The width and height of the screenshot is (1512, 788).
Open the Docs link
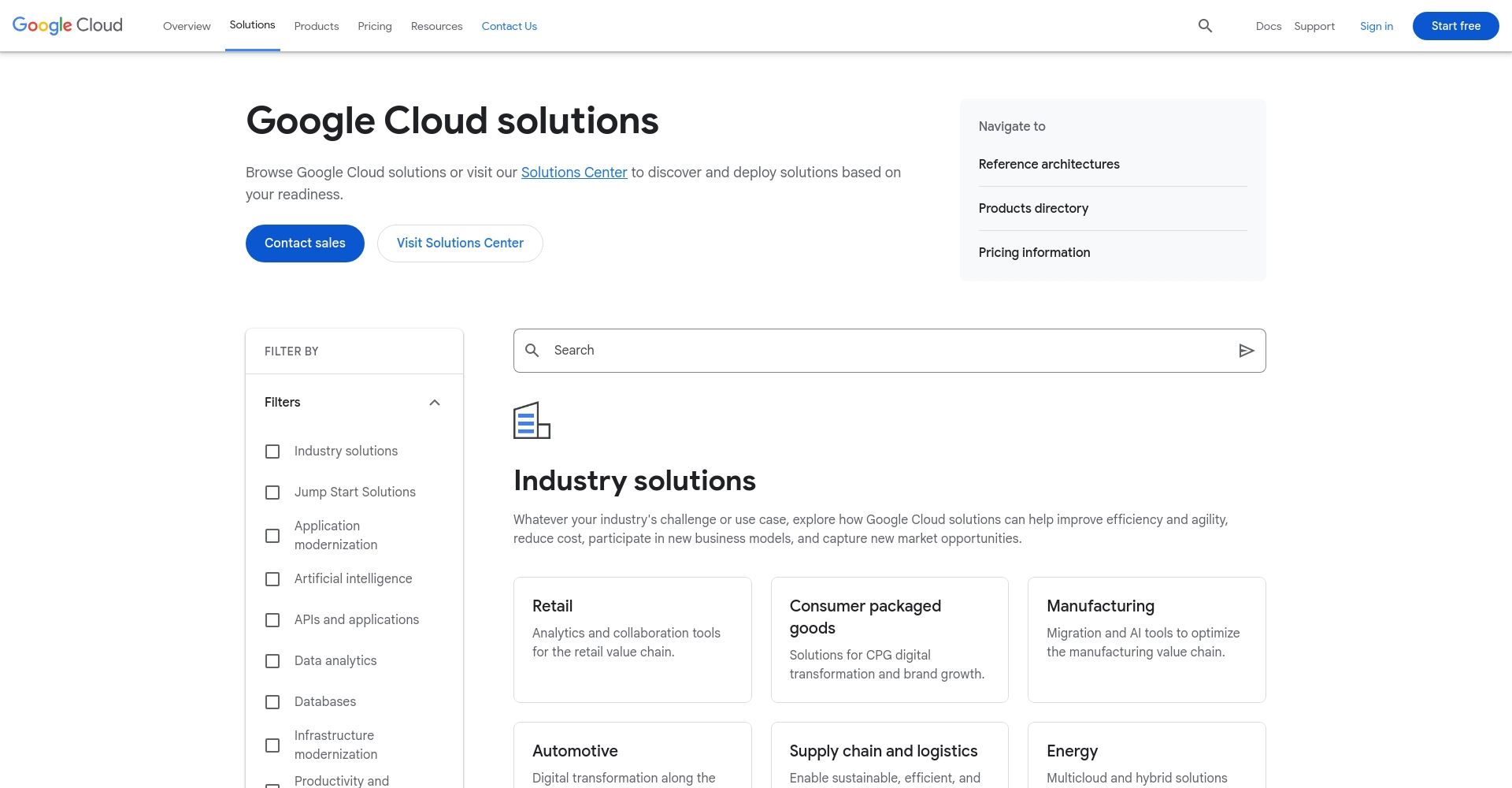[1269, 26]
